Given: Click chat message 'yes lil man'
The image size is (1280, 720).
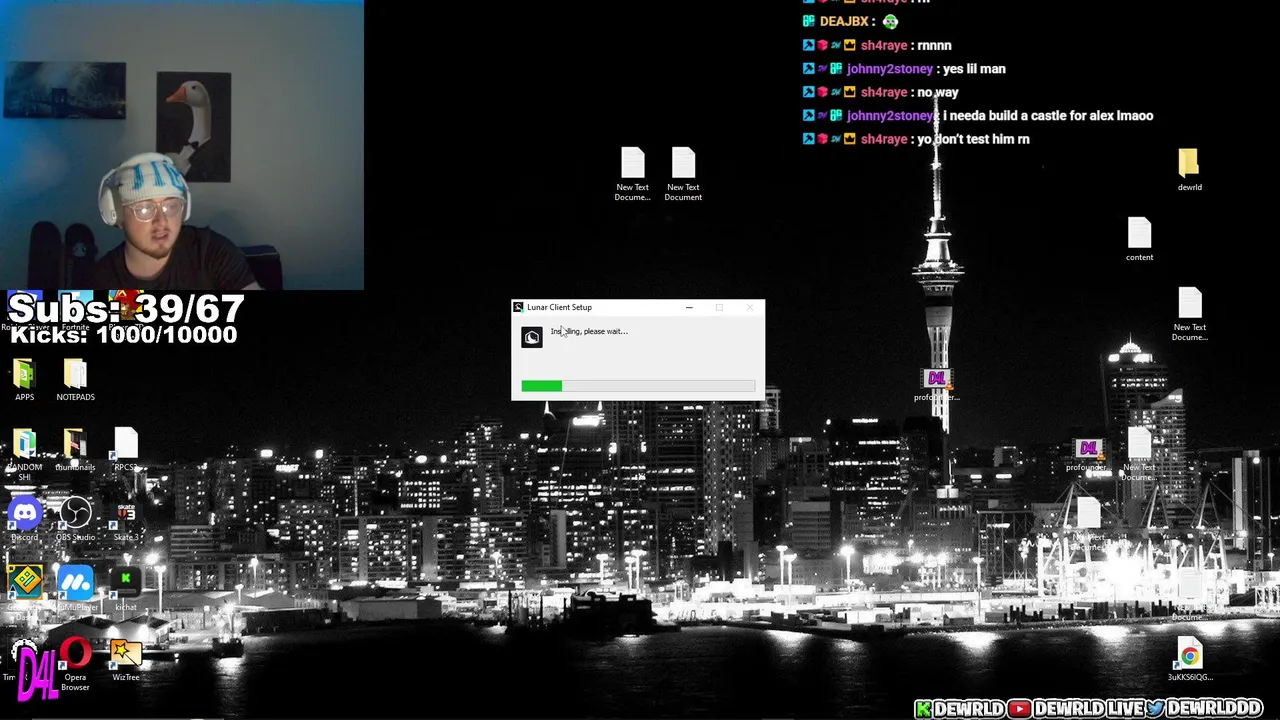Looking at the screenshot, I should (x=974, y=69).
